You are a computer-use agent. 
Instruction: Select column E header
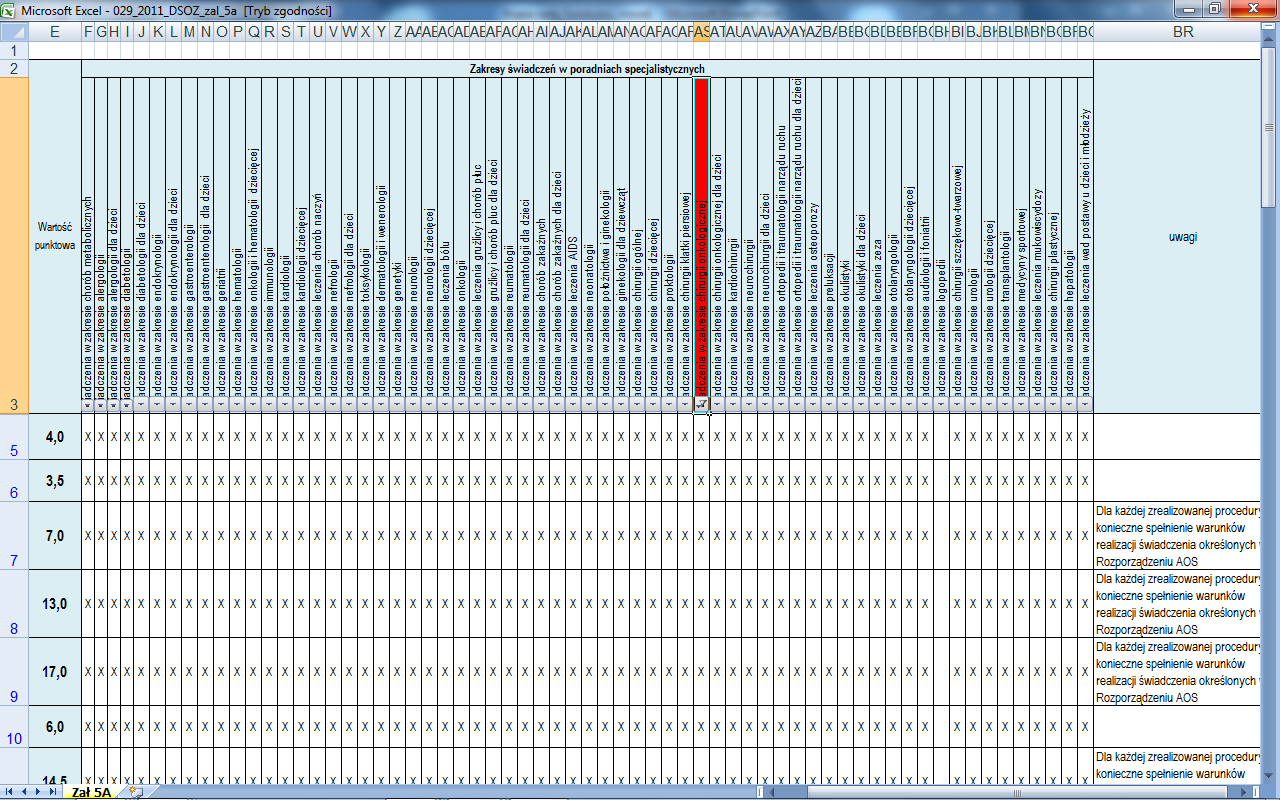[x=55, y=32]
